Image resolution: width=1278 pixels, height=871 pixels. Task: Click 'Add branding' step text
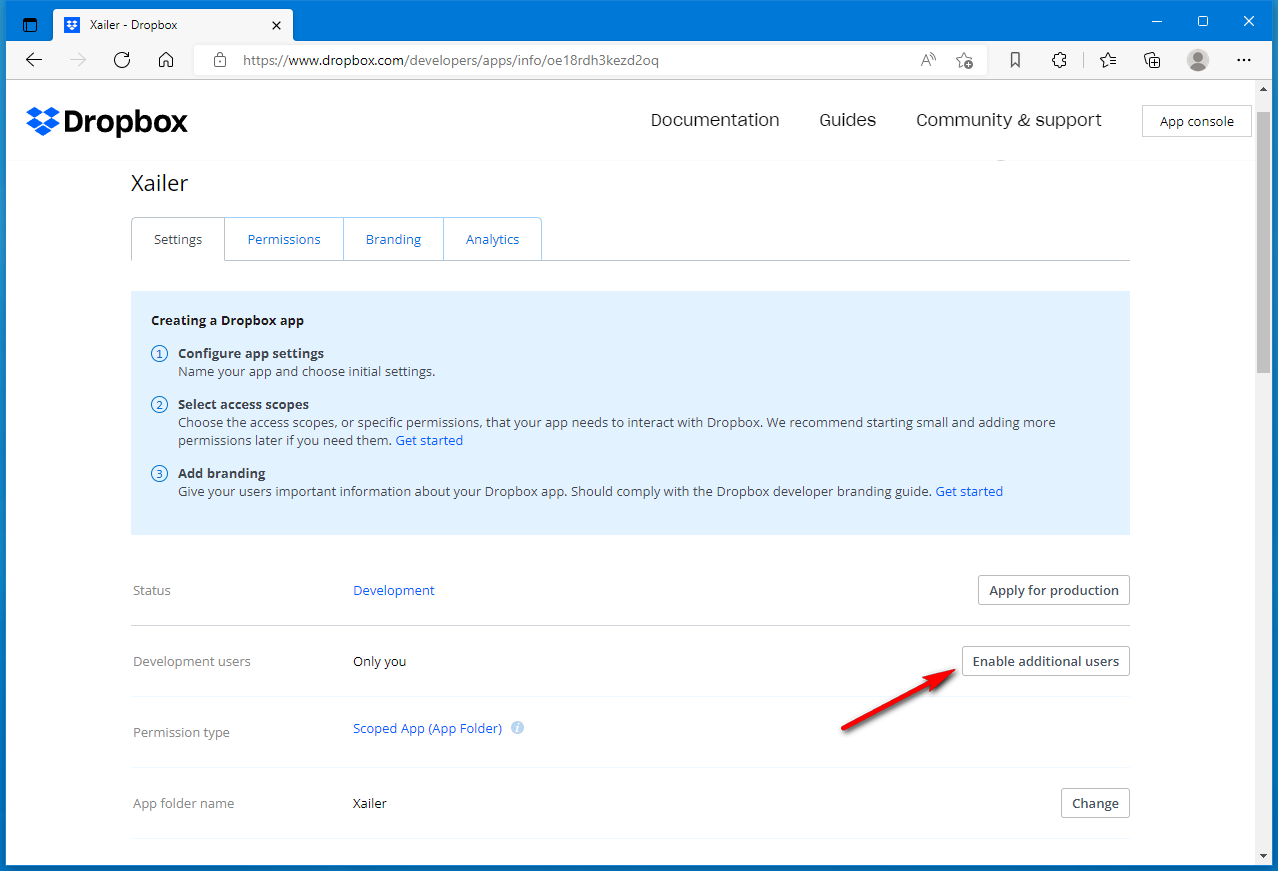(x=222, y=473)
